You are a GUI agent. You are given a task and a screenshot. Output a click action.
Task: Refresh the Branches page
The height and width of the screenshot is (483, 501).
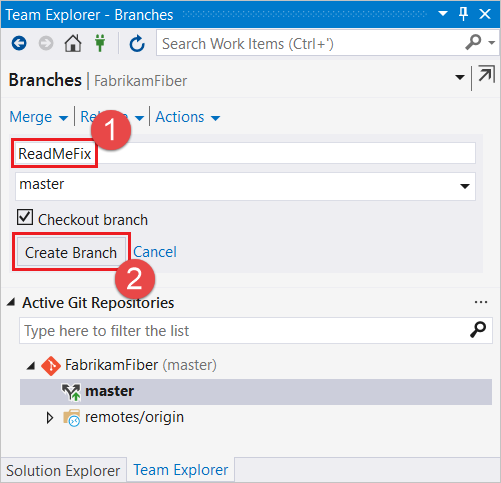point(137,44)
